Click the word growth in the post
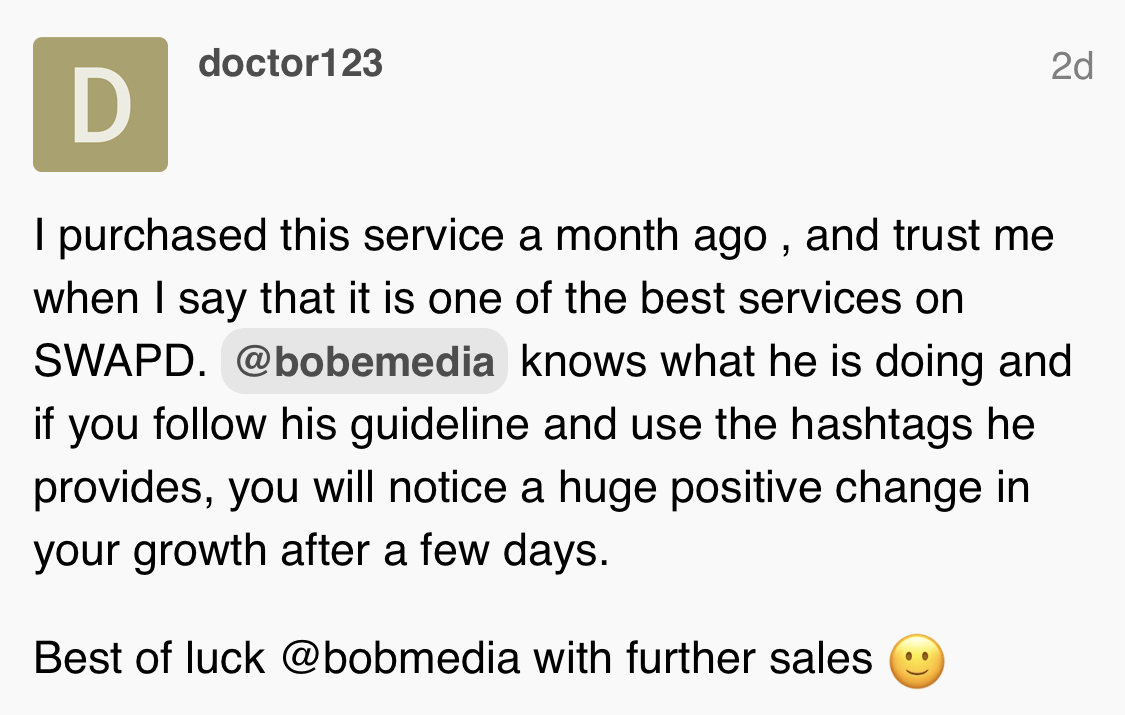Screen dimensions: 1125x715 coord(200,550)
